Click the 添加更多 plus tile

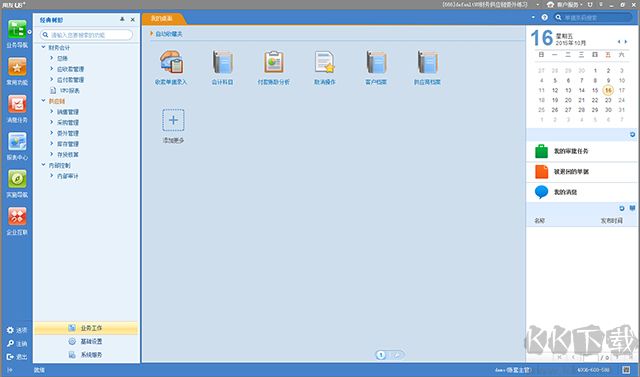click(173, 125)
